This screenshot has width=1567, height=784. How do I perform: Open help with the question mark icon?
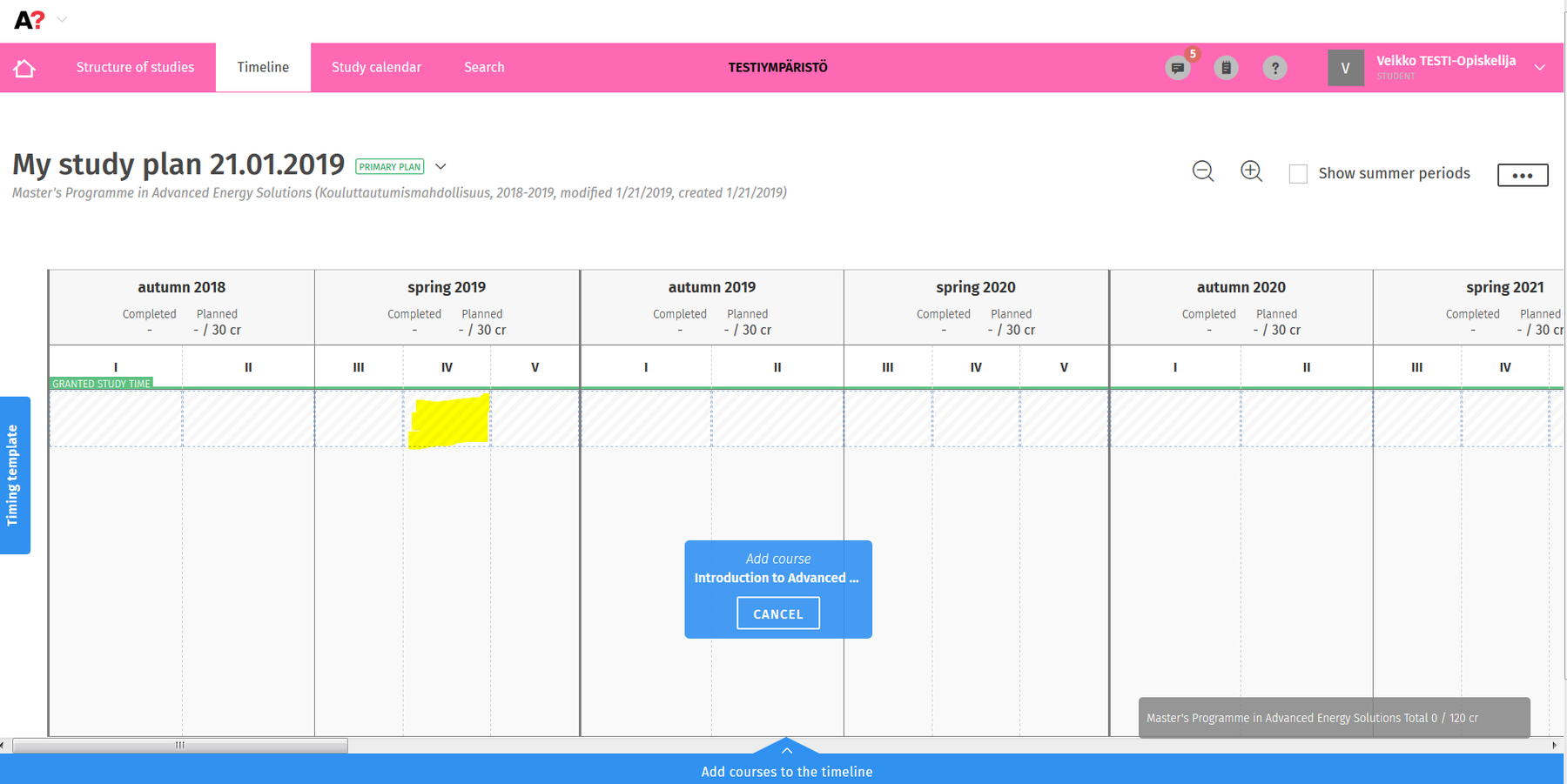1274,68
